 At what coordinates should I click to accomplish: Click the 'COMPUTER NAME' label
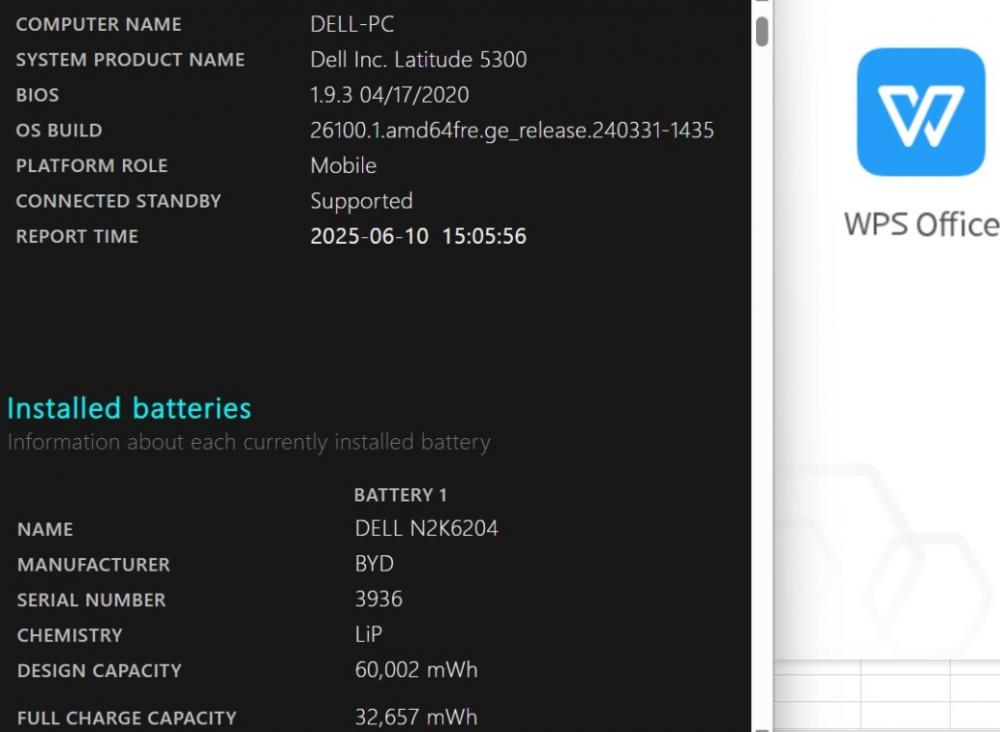point(99,24)
